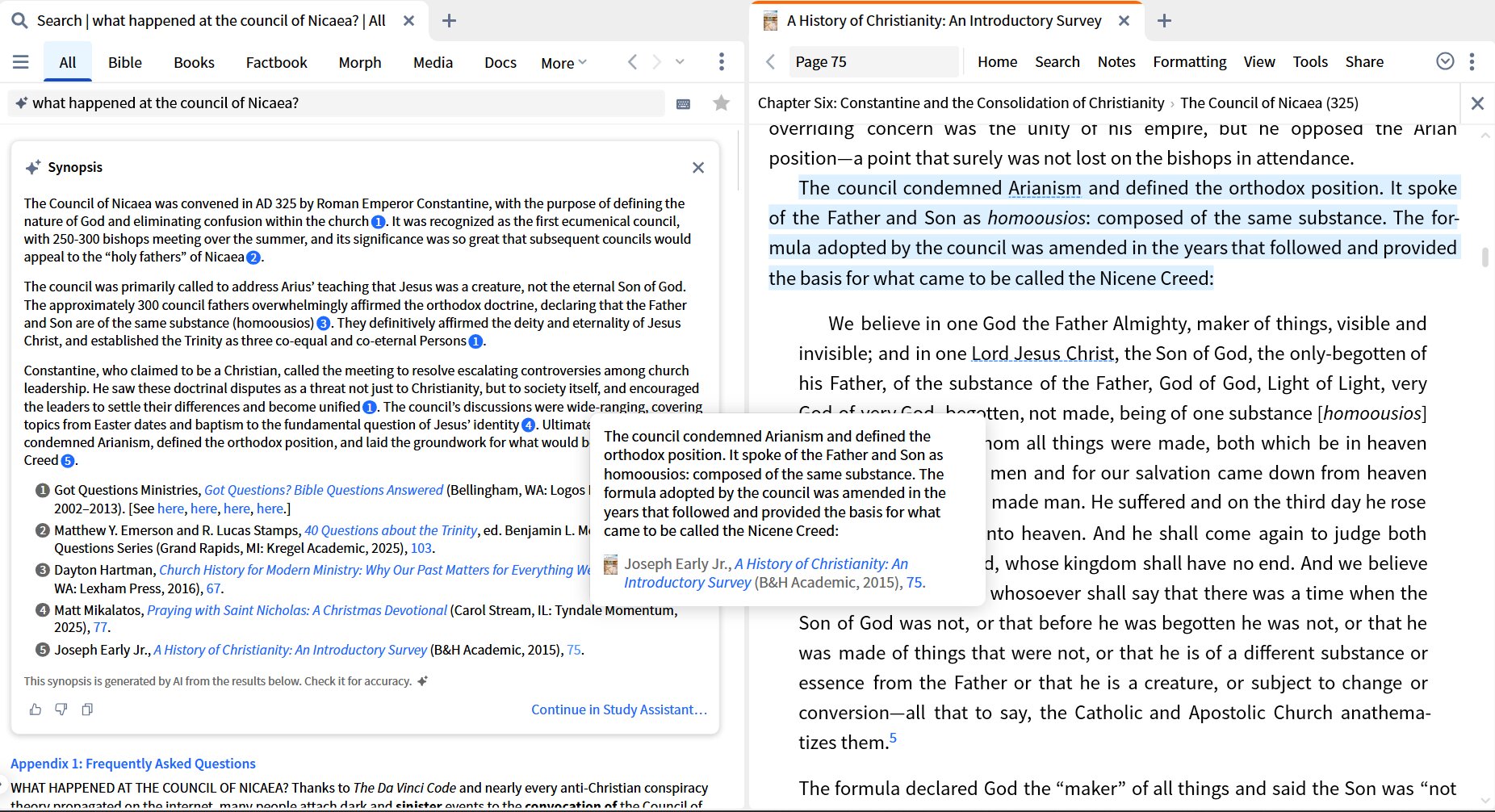Image resolution: width=1495 pixels, height=812 pixels.
Task: Open page 77 link in citation 4
Action: coord(100,627)
